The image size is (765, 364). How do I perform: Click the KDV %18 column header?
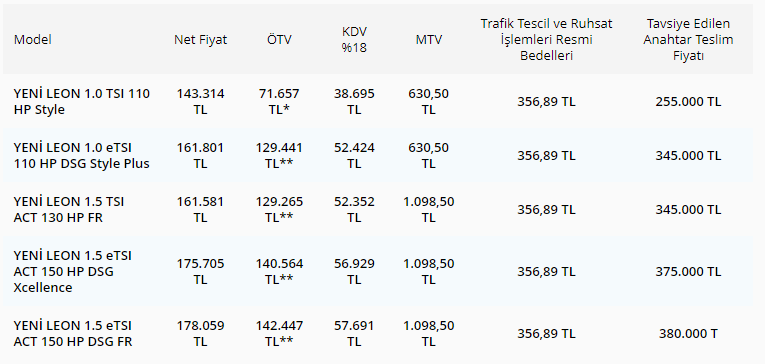[354, 40]
